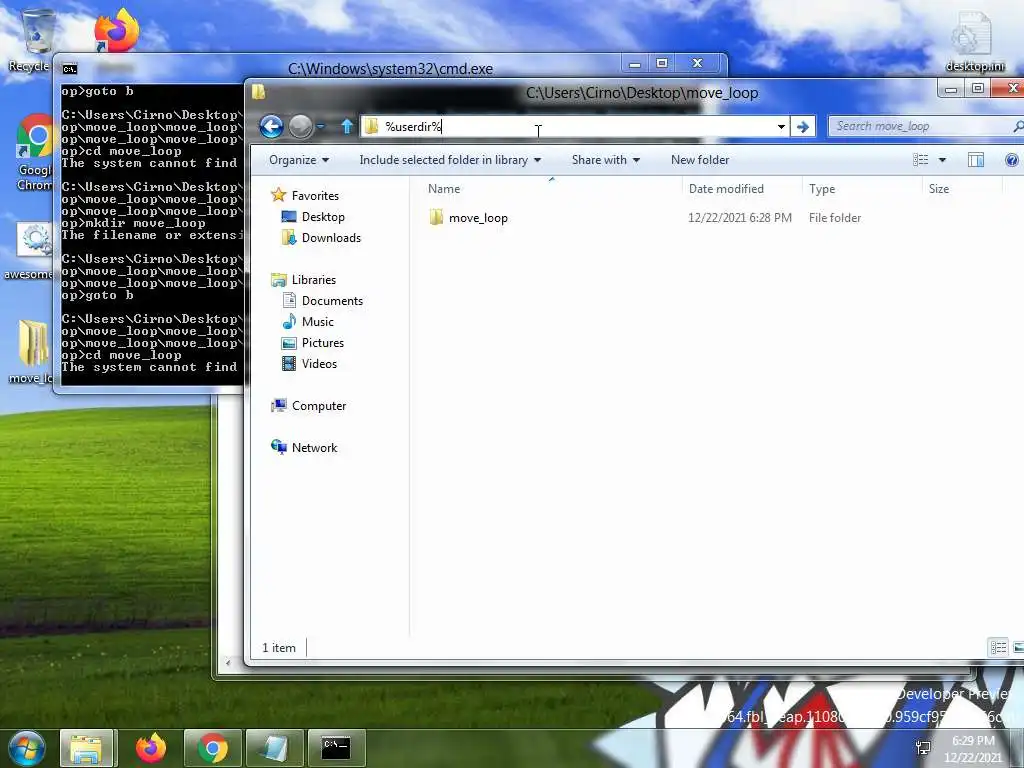Switch to details view icon in status bar
This screenshot has height=768, width=1024.
click(999, 647)
